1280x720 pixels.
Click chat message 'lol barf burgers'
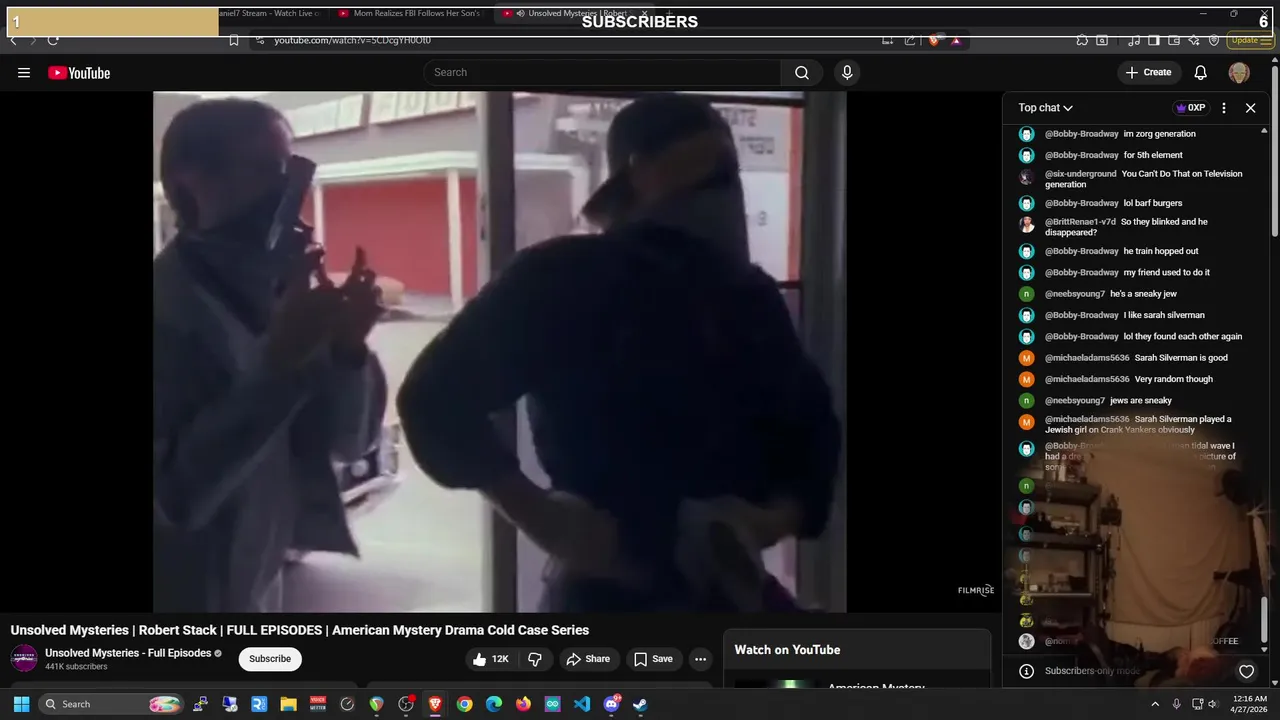pos(1153,203)
